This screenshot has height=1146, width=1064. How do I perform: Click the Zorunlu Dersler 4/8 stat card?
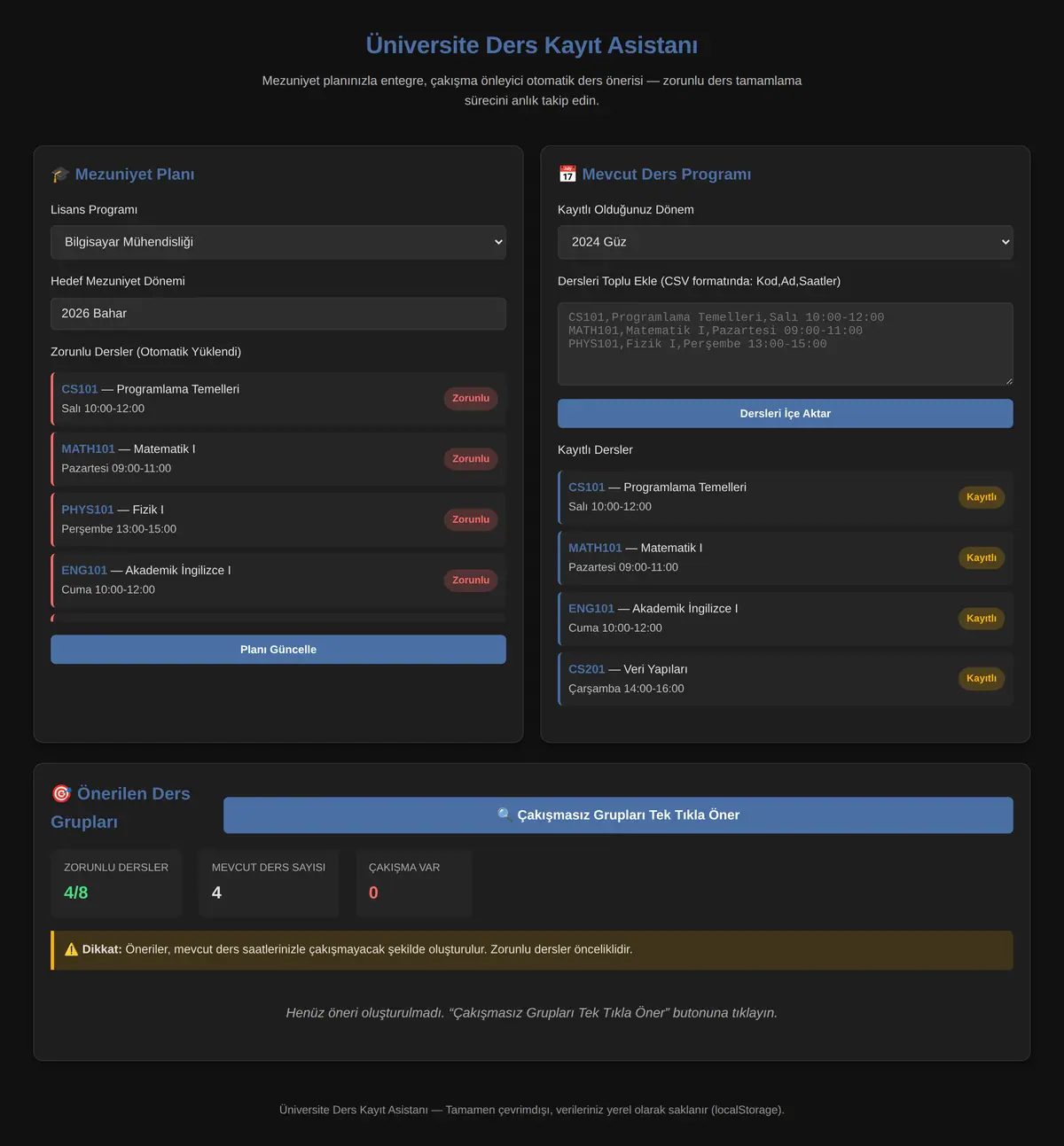(x=116, y=883)
